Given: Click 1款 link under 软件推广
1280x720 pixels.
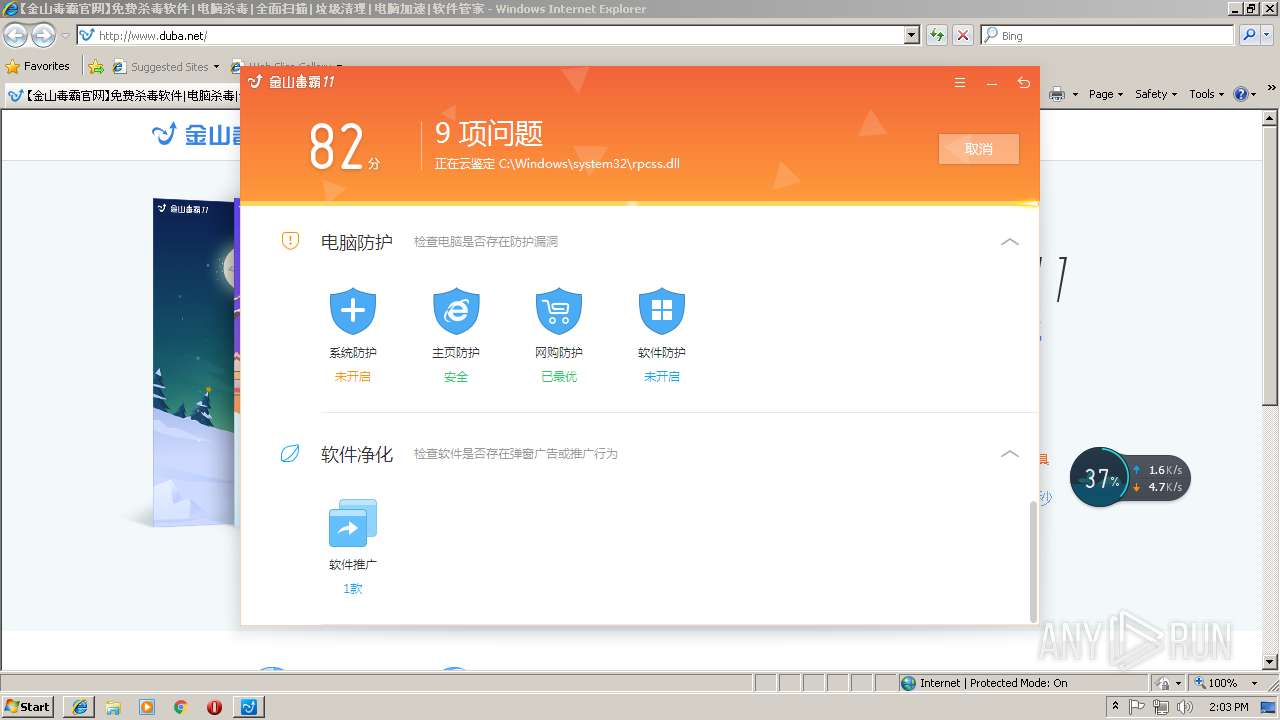Looking at the screenshot, I should 353,589.
